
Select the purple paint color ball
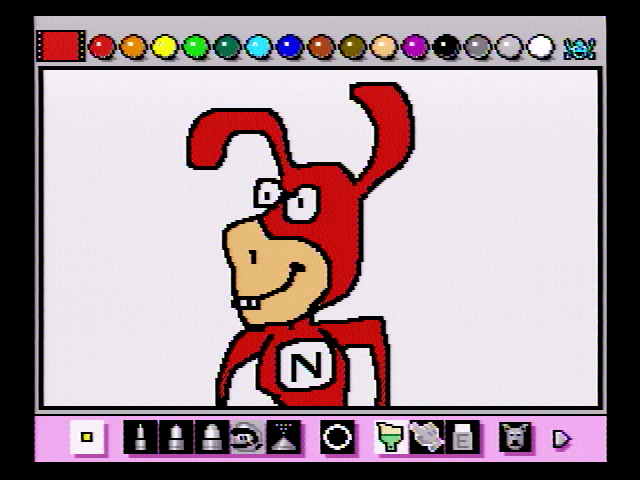tap(415, 46)
